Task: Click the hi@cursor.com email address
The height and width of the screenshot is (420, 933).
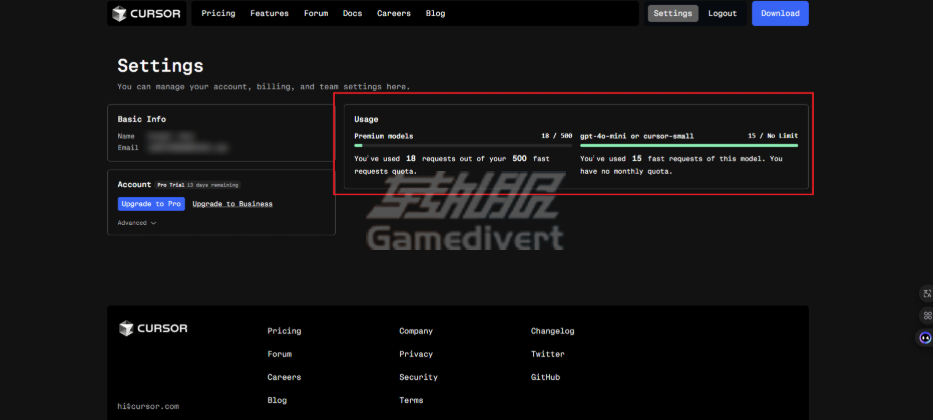Action: click(148, 406)
